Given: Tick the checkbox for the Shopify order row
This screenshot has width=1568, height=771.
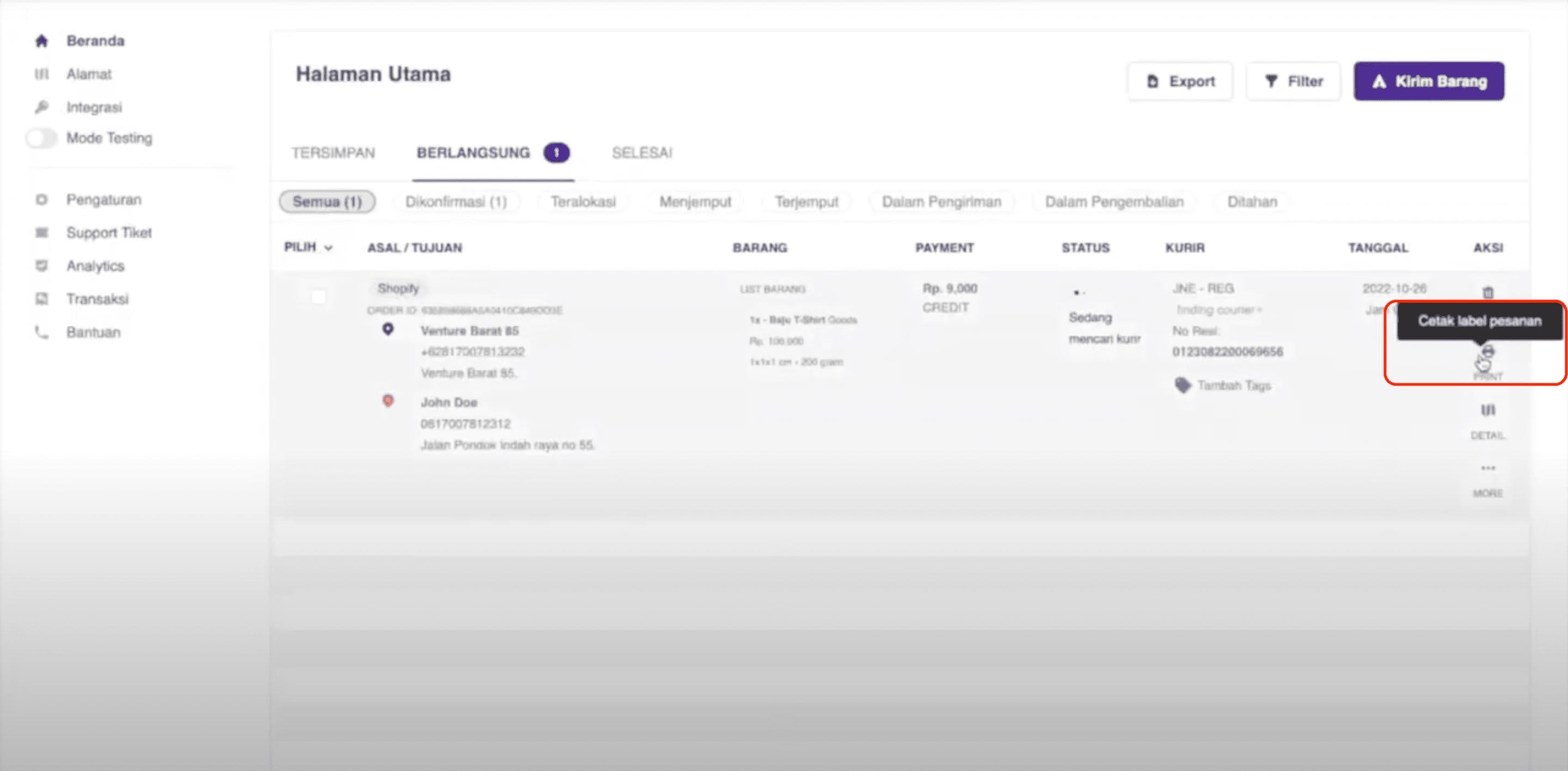Looking at the screenshot, I should pos(318,297).
